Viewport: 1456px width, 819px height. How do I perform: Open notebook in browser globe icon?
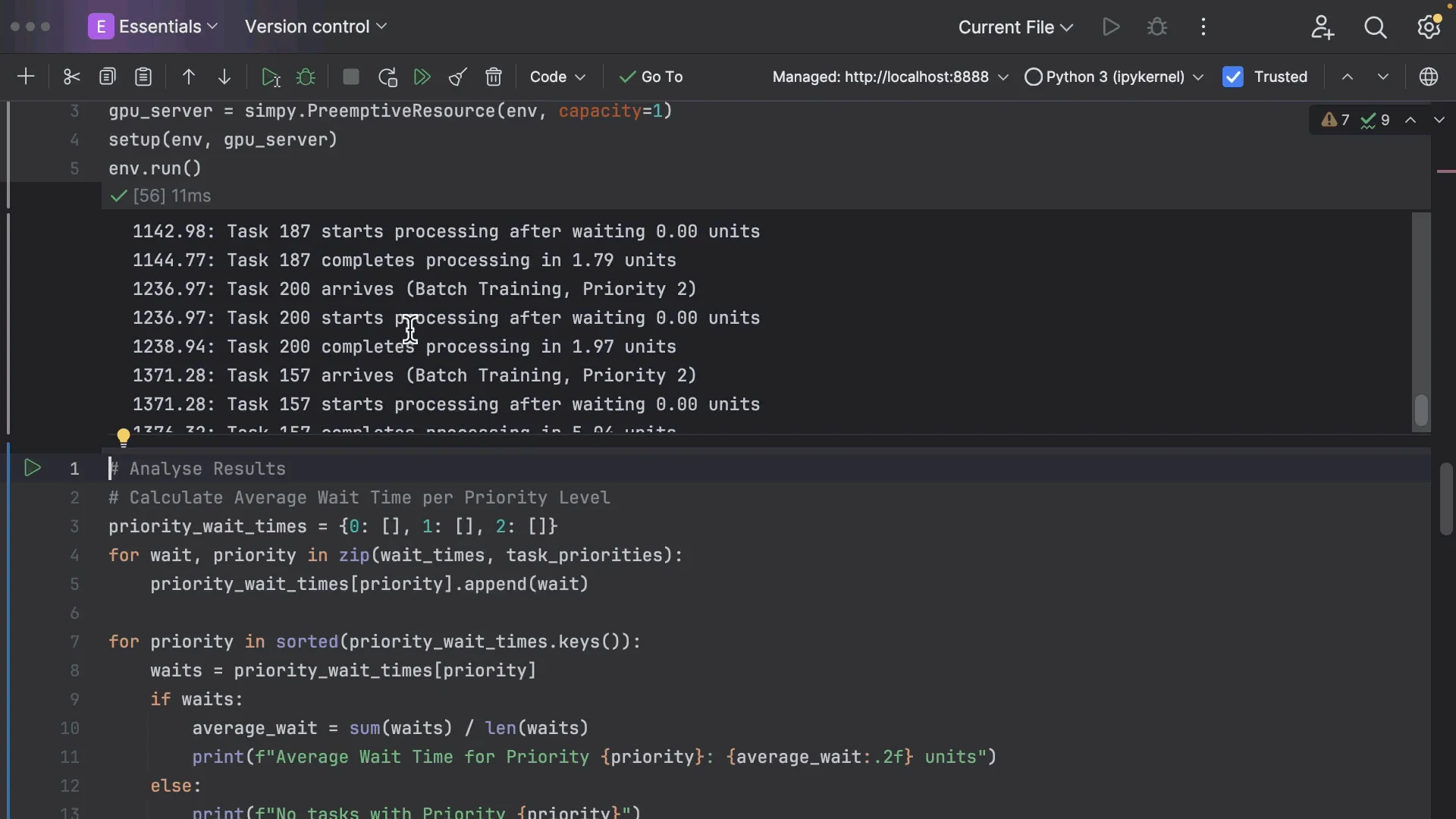(x=1429, y=77)
